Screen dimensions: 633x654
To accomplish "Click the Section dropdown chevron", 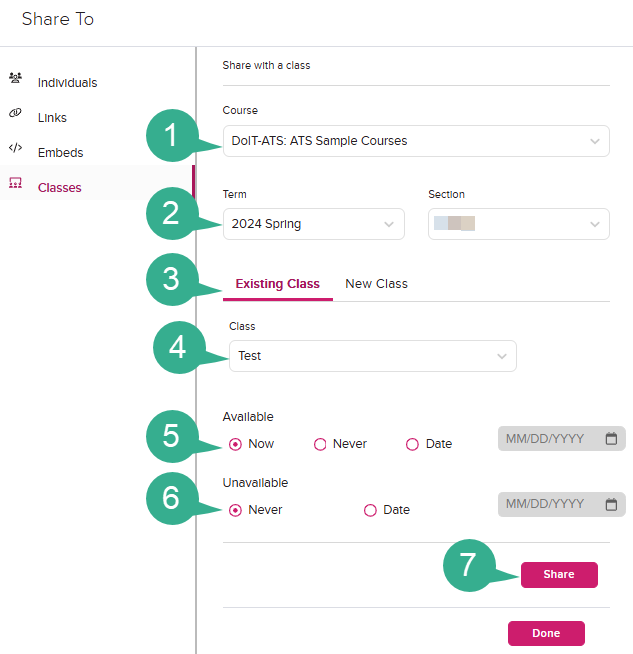I will coord(595,224).
